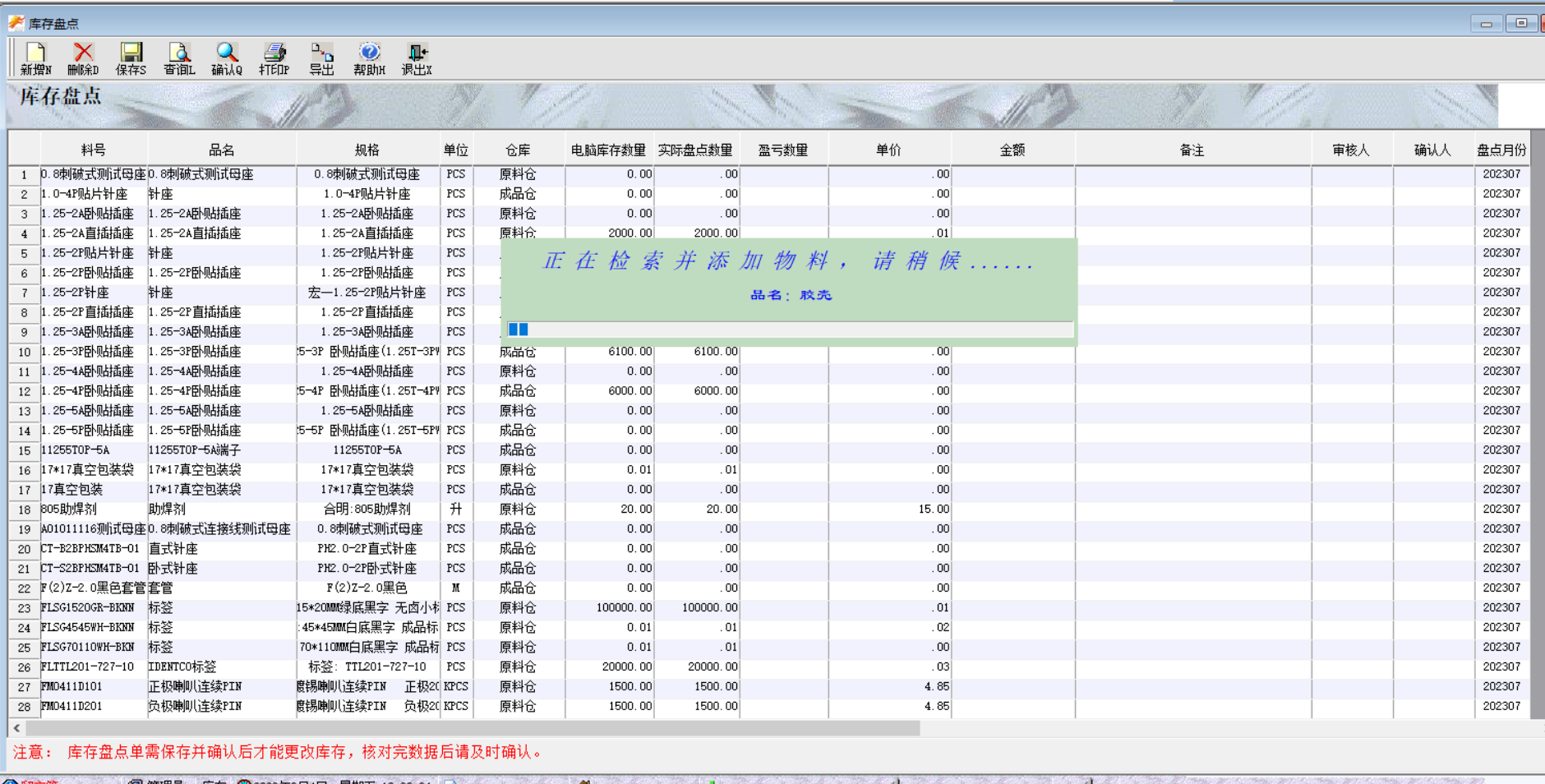This screenshot has width=1545, height=784.
Task: Select row number 1 header
Action: click(24, 174)
